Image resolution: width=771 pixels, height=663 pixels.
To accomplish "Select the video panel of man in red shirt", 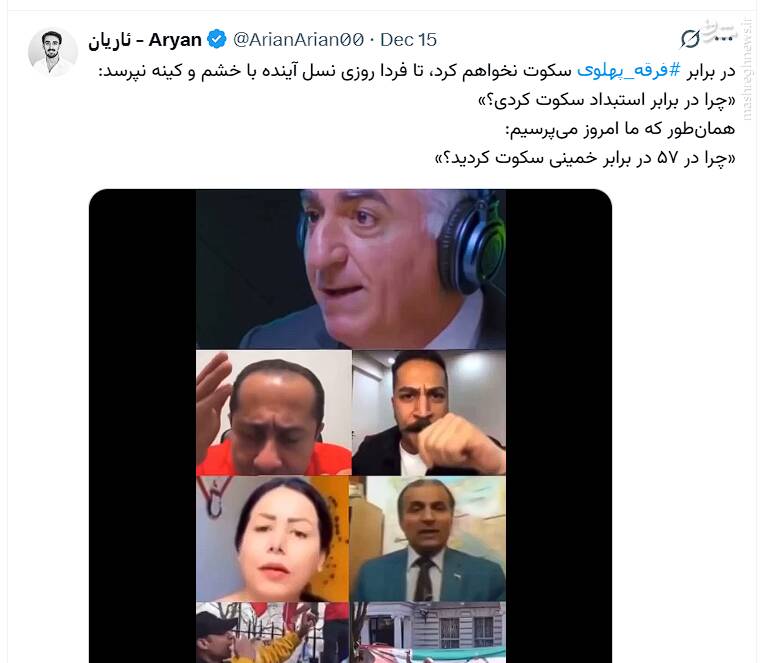I will (x=274, y=413).
